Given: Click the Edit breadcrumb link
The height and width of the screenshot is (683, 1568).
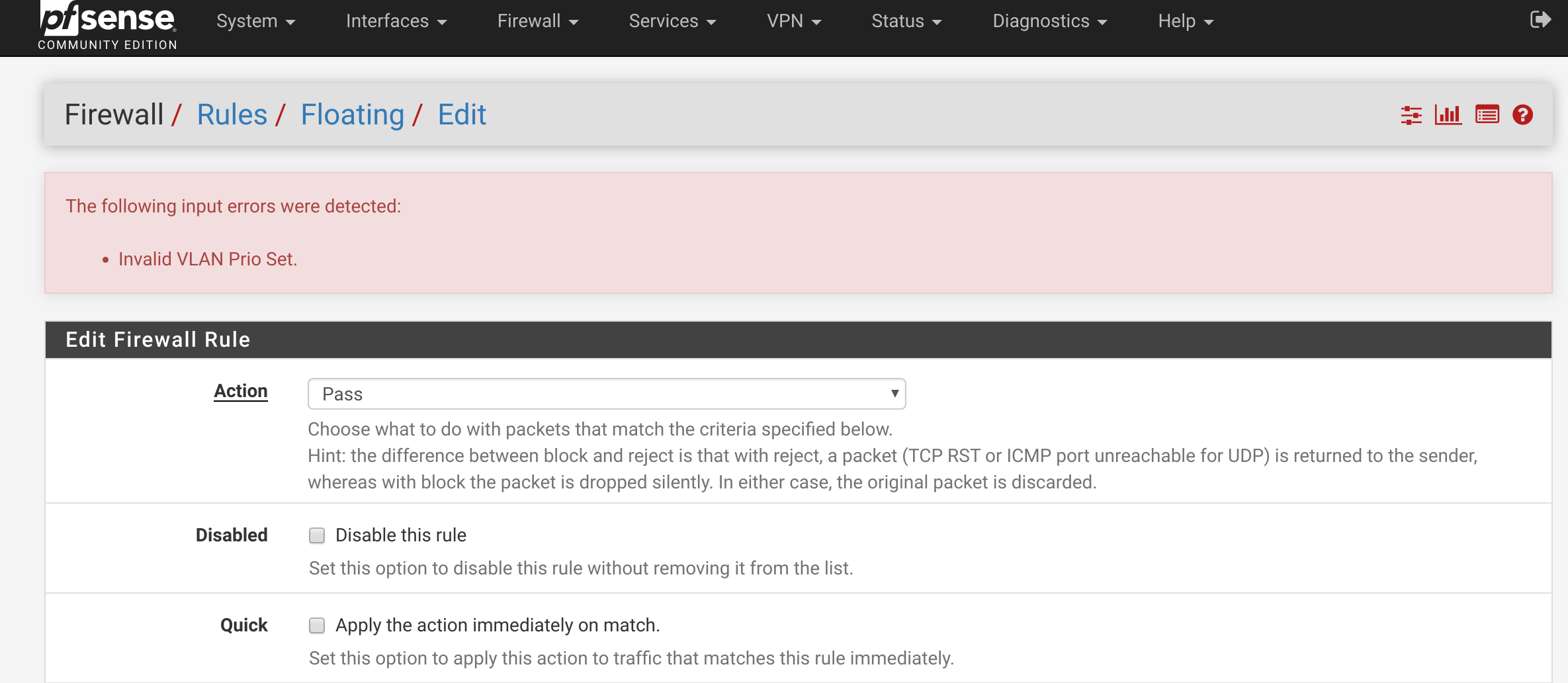Looking at the screenshot, I should [462, 115].
